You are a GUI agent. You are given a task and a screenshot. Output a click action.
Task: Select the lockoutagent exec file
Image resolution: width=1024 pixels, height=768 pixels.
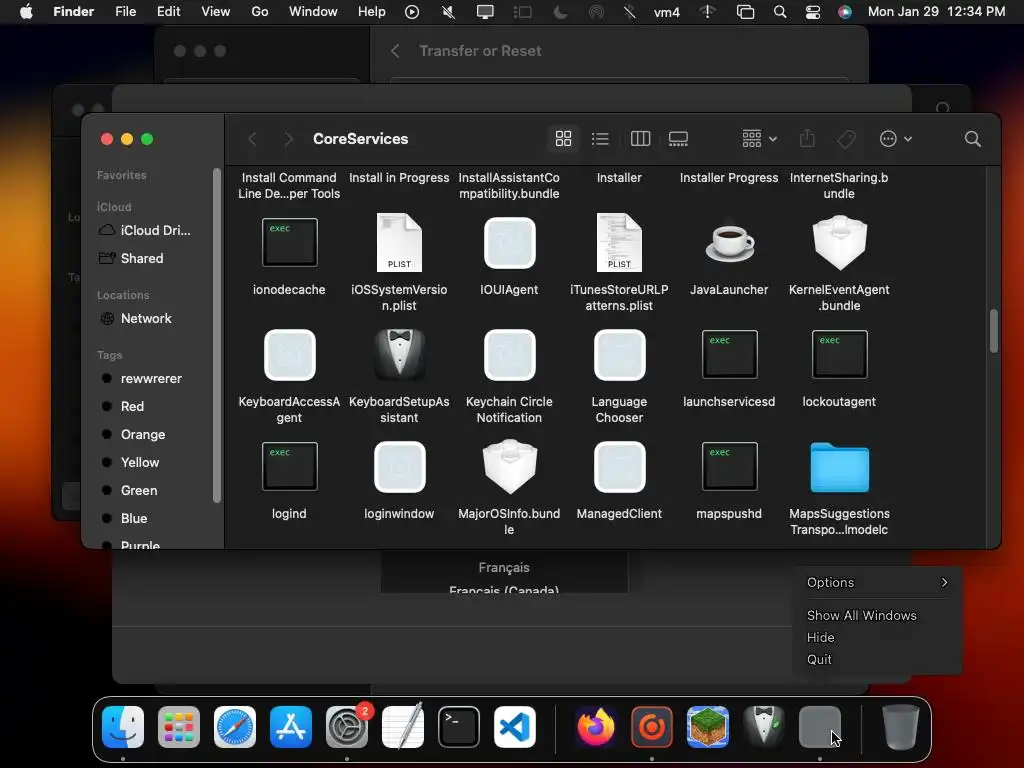tap(839, 355)
